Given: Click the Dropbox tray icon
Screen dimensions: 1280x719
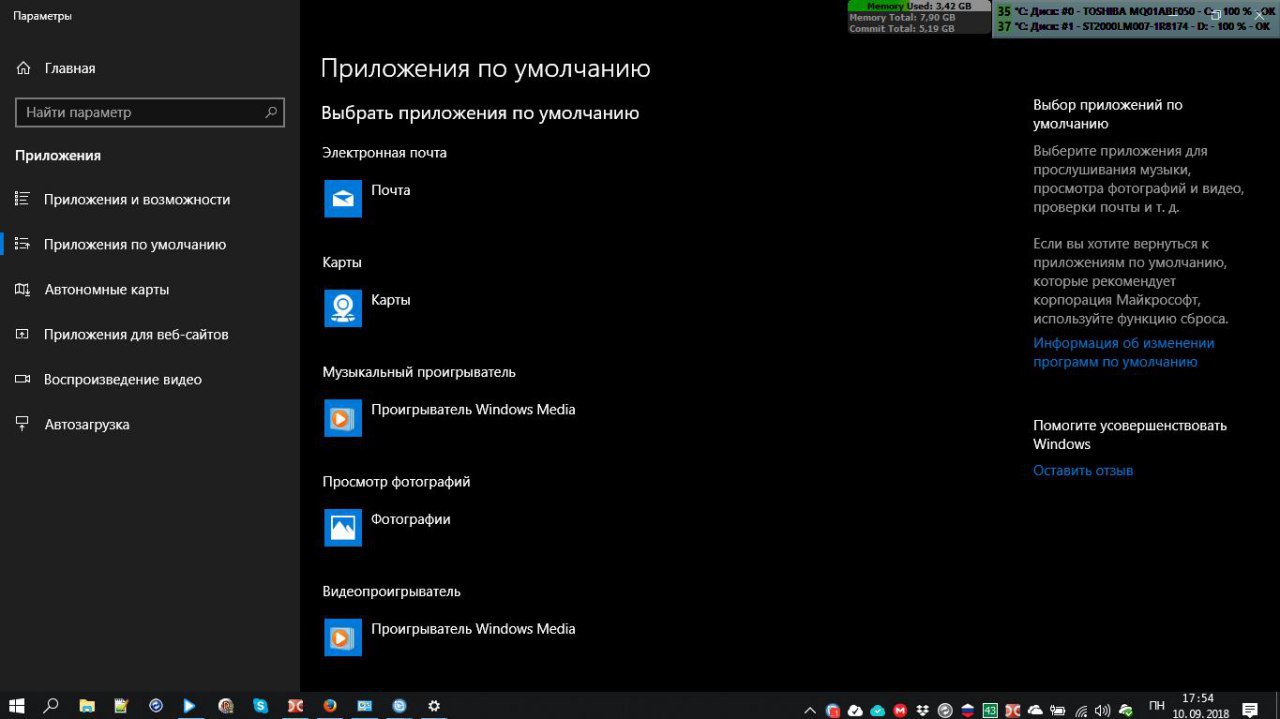Looking at the screenshot, I should (922, 710).
